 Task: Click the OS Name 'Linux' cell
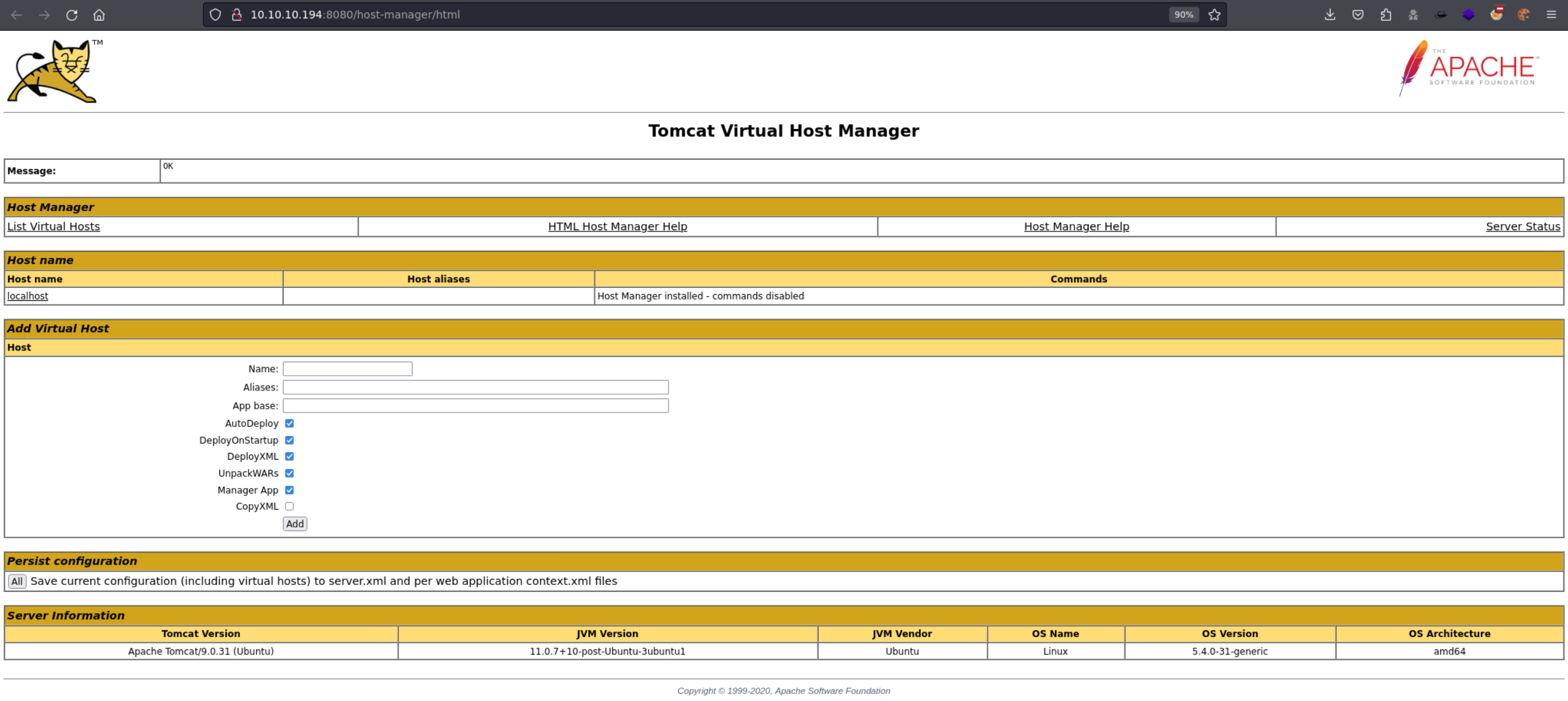point(1055,651)
